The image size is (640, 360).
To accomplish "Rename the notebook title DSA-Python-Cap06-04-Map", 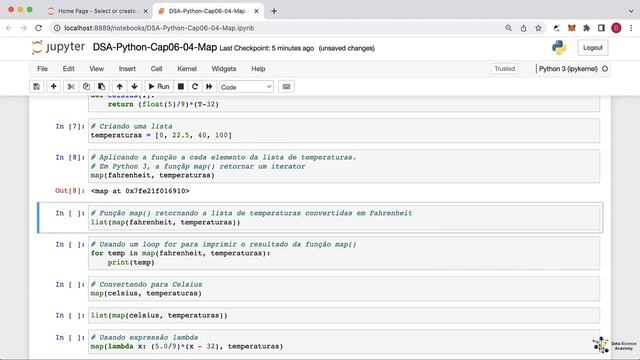I will (155, 47).
